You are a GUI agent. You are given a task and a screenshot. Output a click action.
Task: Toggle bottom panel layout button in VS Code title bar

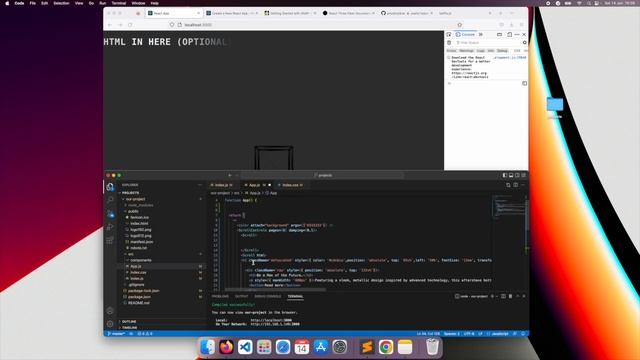(511, 175)
